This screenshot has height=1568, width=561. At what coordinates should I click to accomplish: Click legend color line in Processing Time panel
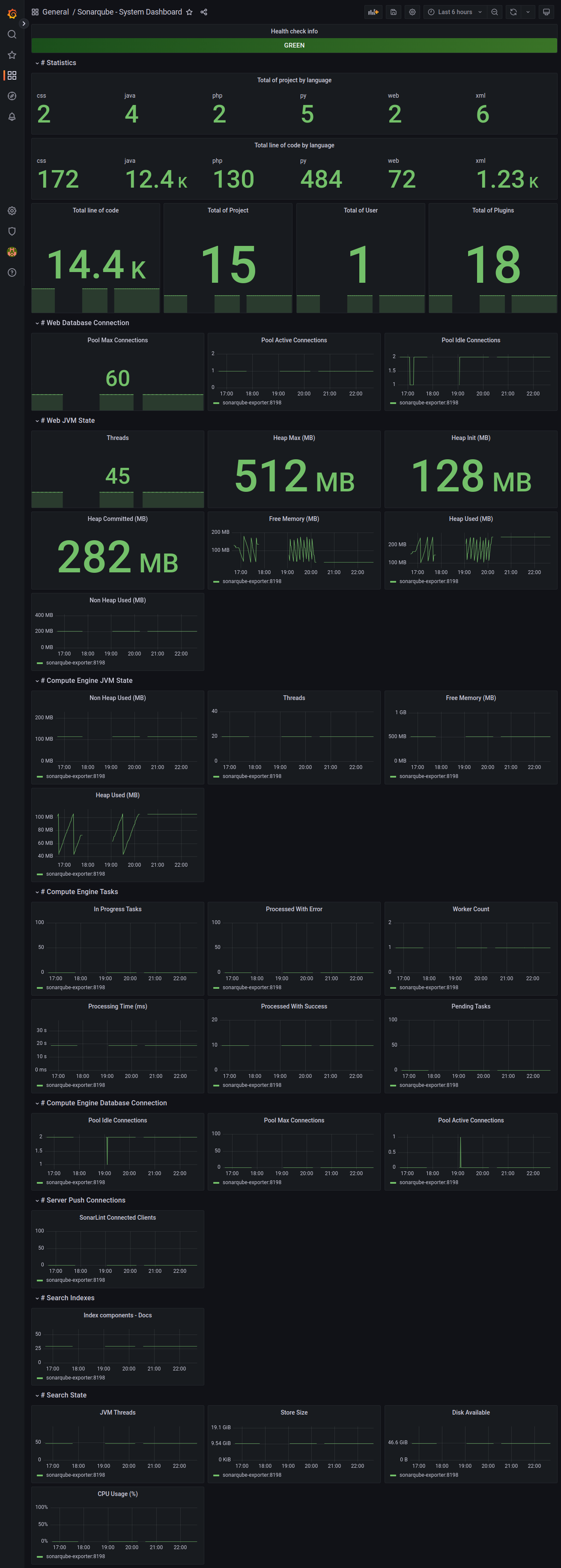pyautogui.click(x=39, y=1085)
